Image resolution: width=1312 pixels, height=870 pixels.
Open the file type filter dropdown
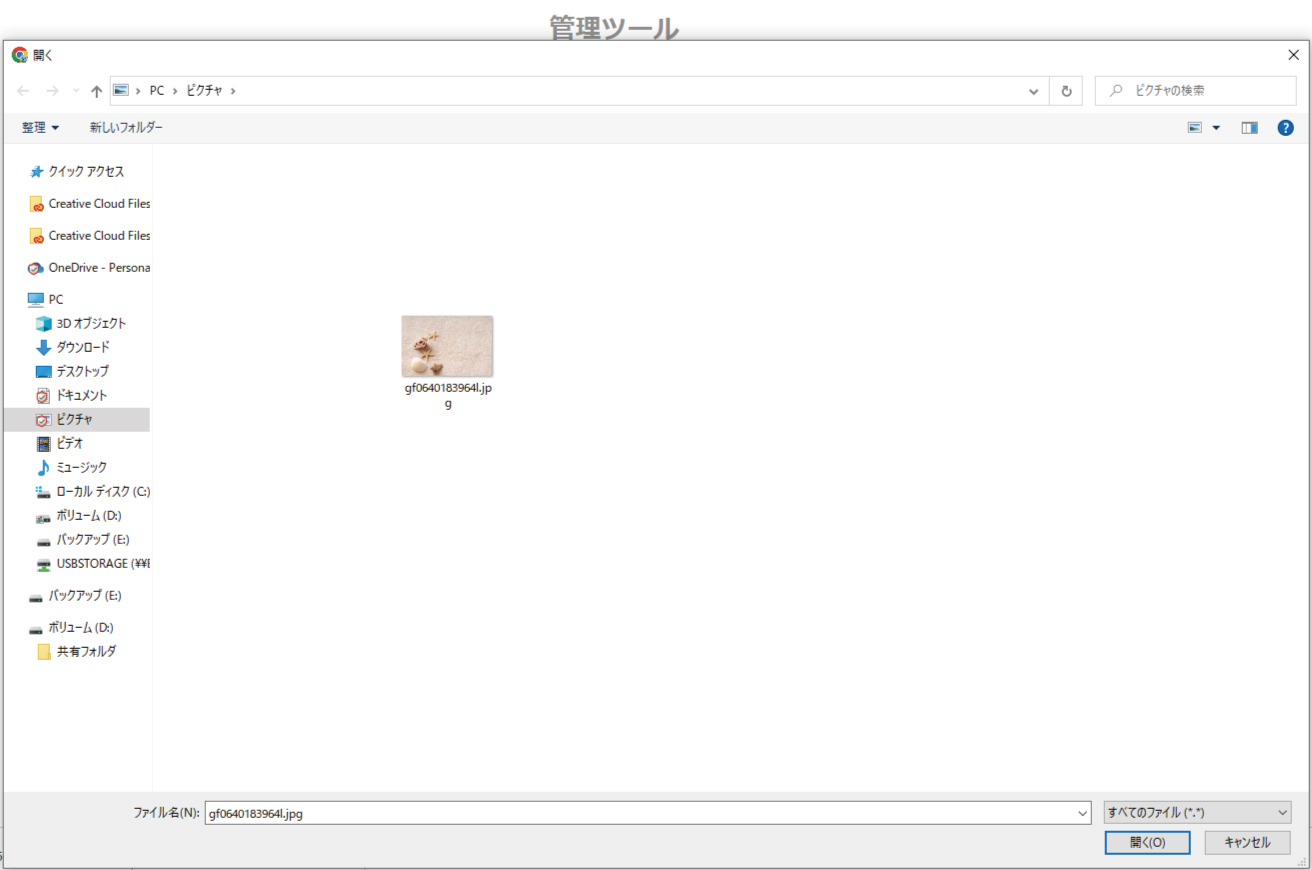click(1198, 813)
